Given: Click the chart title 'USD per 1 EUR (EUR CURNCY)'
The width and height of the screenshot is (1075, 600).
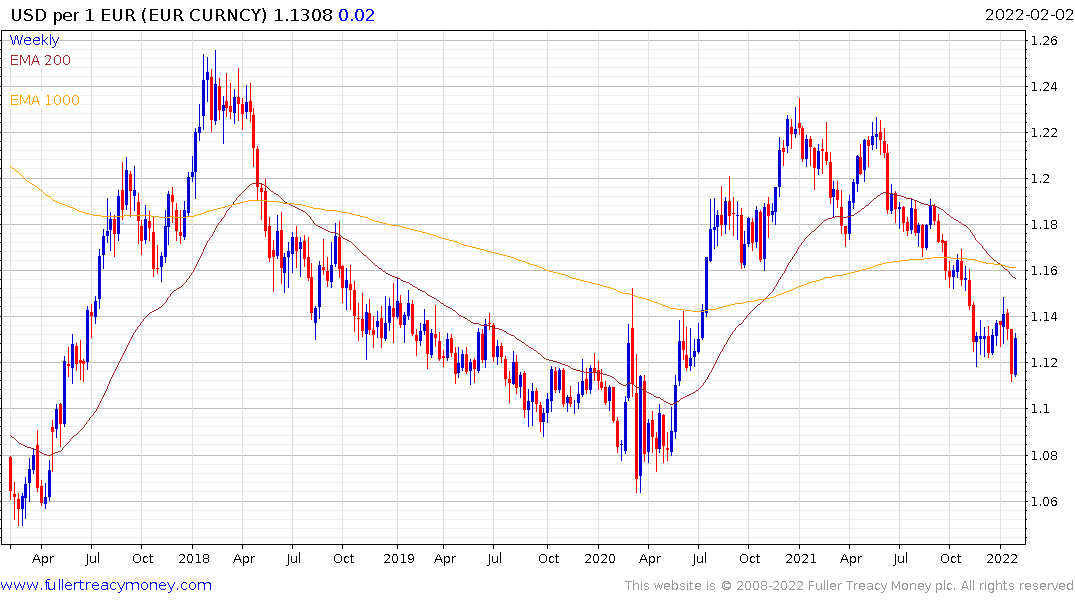Looking at the screenshot, I should (138, 15).
